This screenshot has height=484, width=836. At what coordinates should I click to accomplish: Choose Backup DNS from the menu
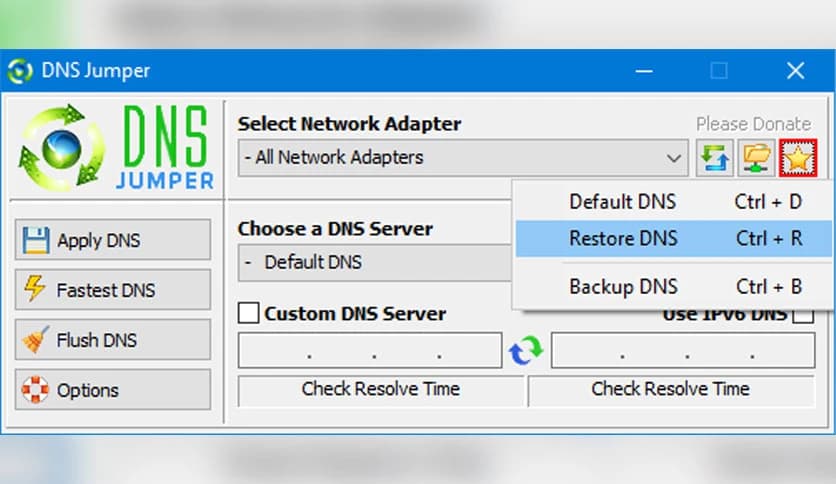(674, 287)
